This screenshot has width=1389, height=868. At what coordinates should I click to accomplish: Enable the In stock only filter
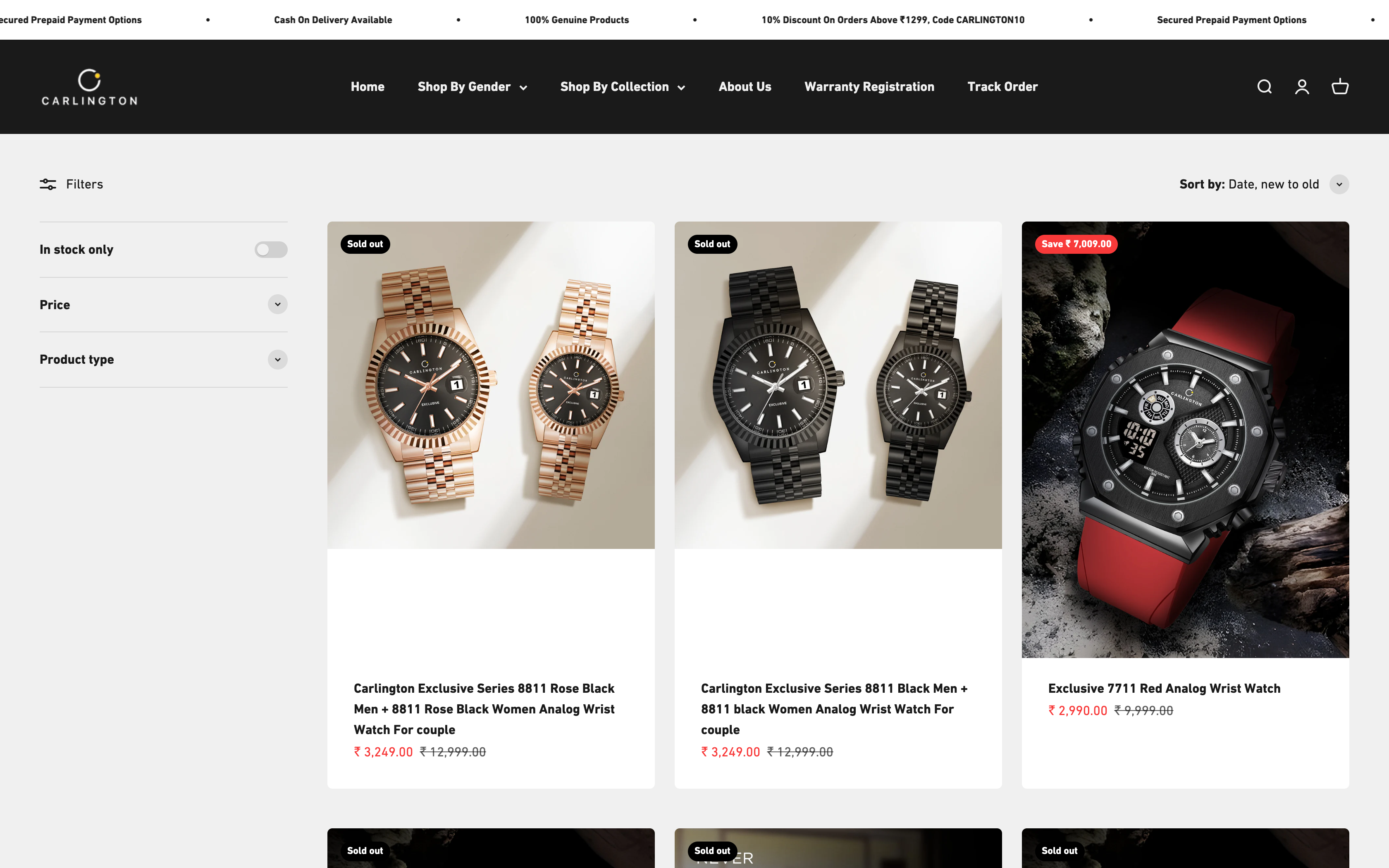pos(271,249)
